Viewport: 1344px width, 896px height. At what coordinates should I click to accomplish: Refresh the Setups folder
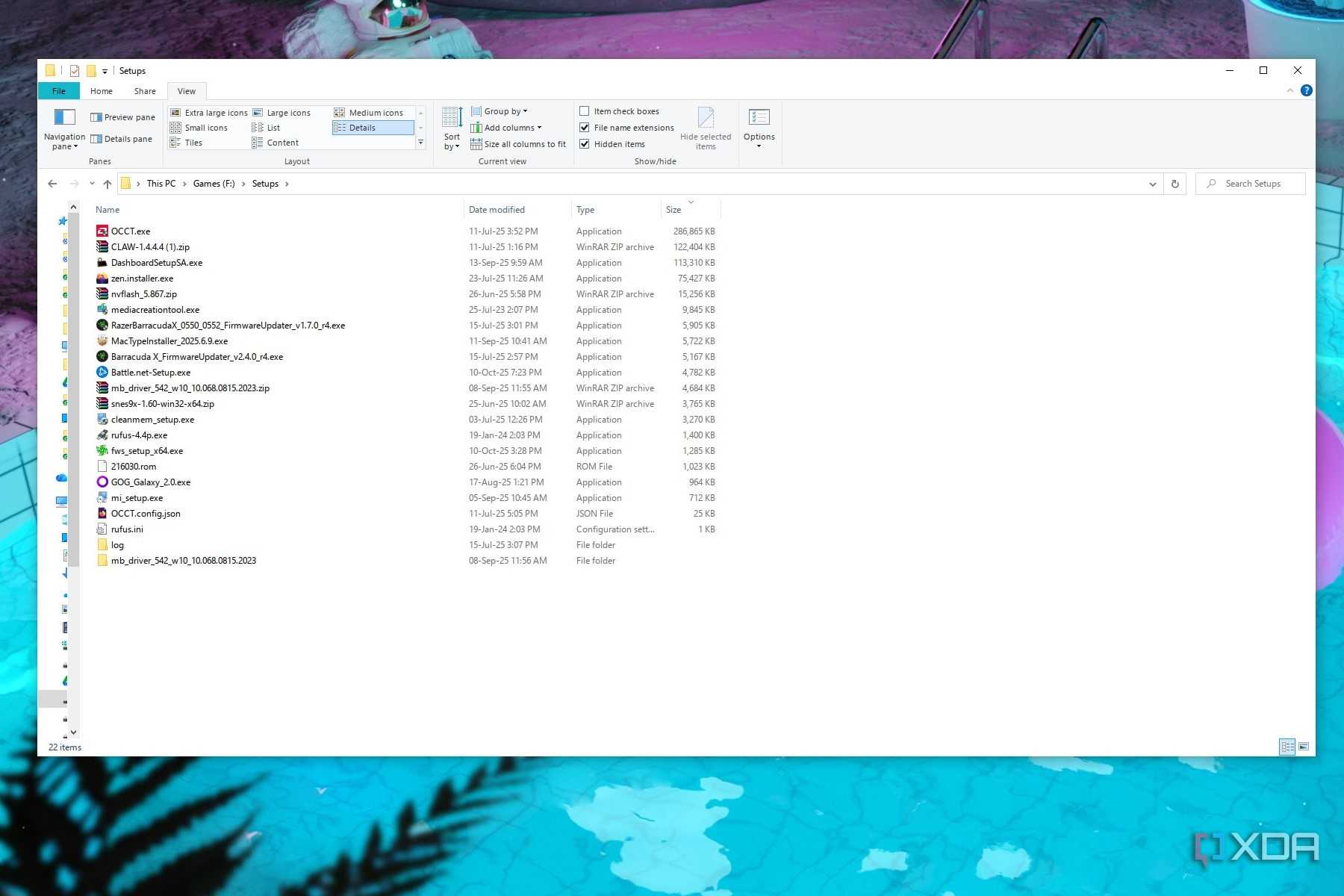point(1175,184)
